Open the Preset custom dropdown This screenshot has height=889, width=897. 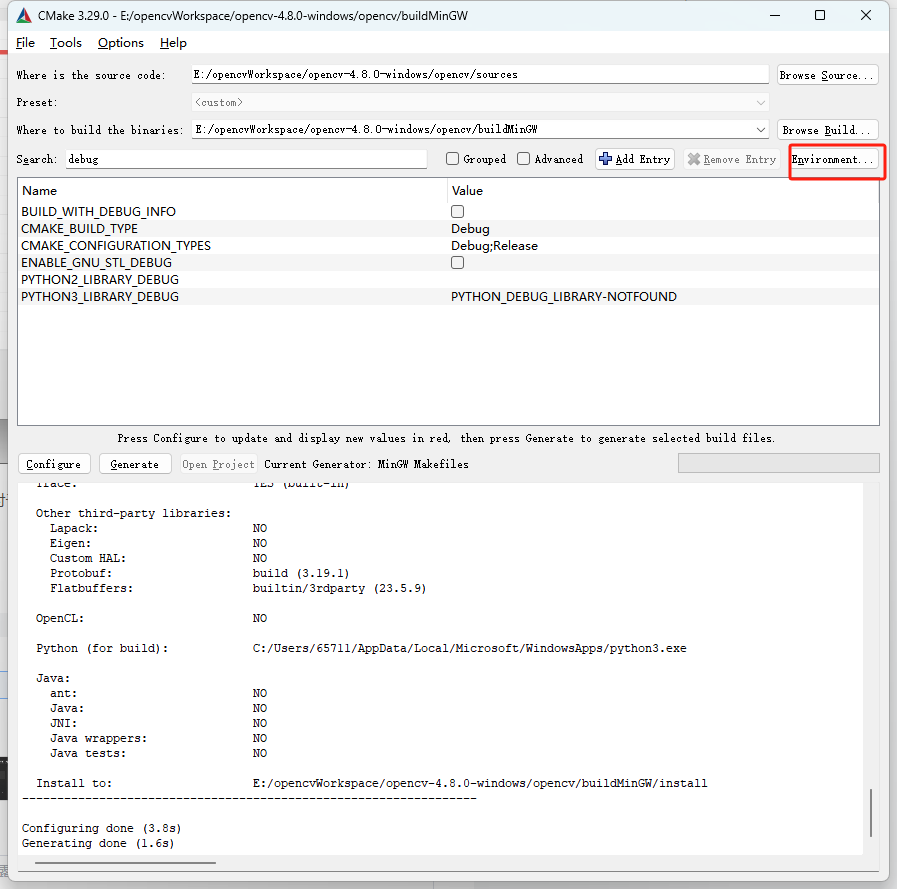(x=480, y=102)
